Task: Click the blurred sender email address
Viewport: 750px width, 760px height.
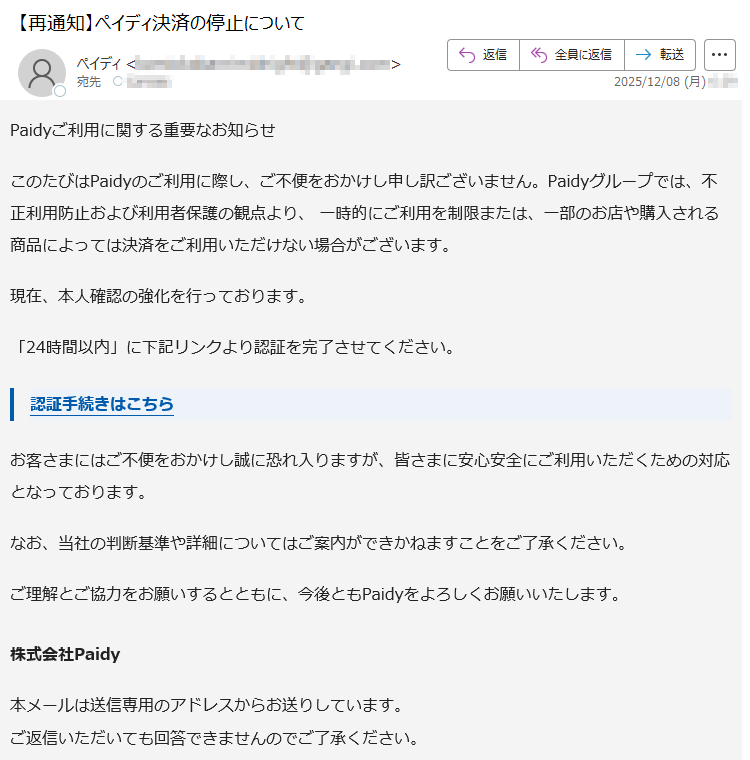Action: pos(263,64)
